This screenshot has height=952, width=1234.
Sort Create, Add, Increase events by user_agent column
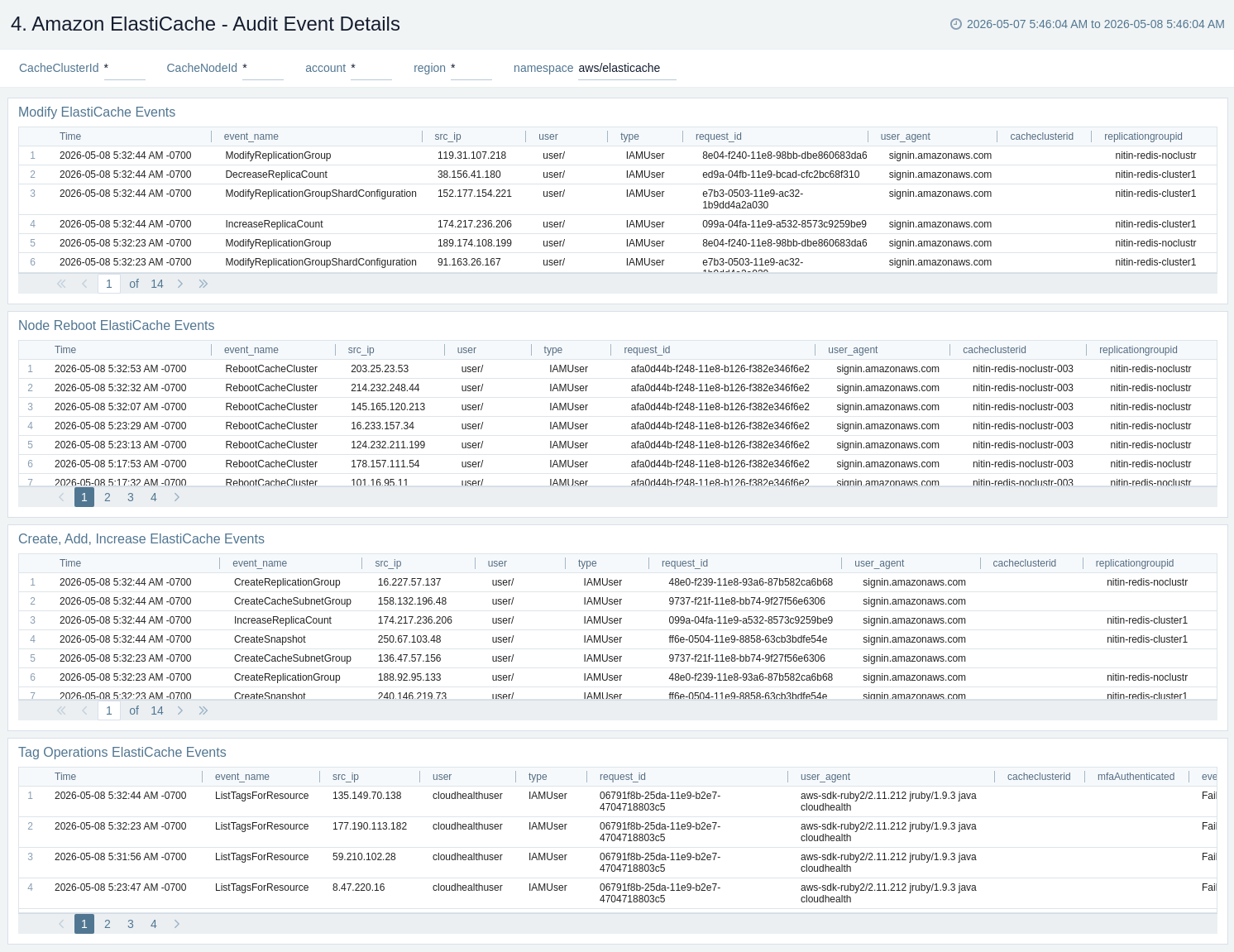(879, 563)
